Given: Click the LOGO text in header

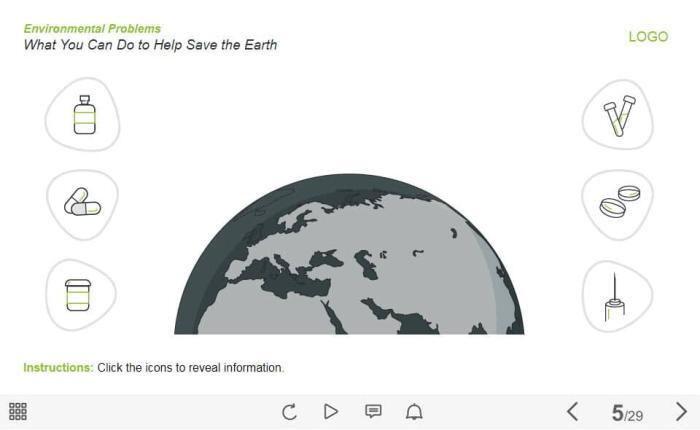Looking at the screenshot, I should coord(648,37).
